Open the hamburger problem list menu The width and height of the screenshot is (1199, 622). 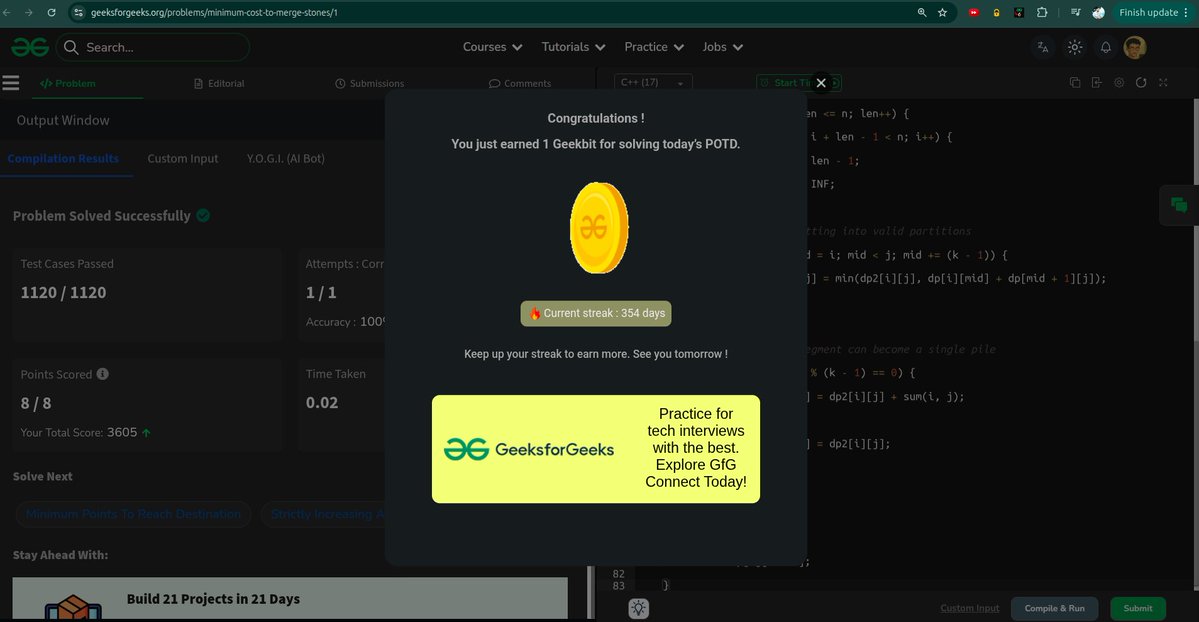point(11,83)
